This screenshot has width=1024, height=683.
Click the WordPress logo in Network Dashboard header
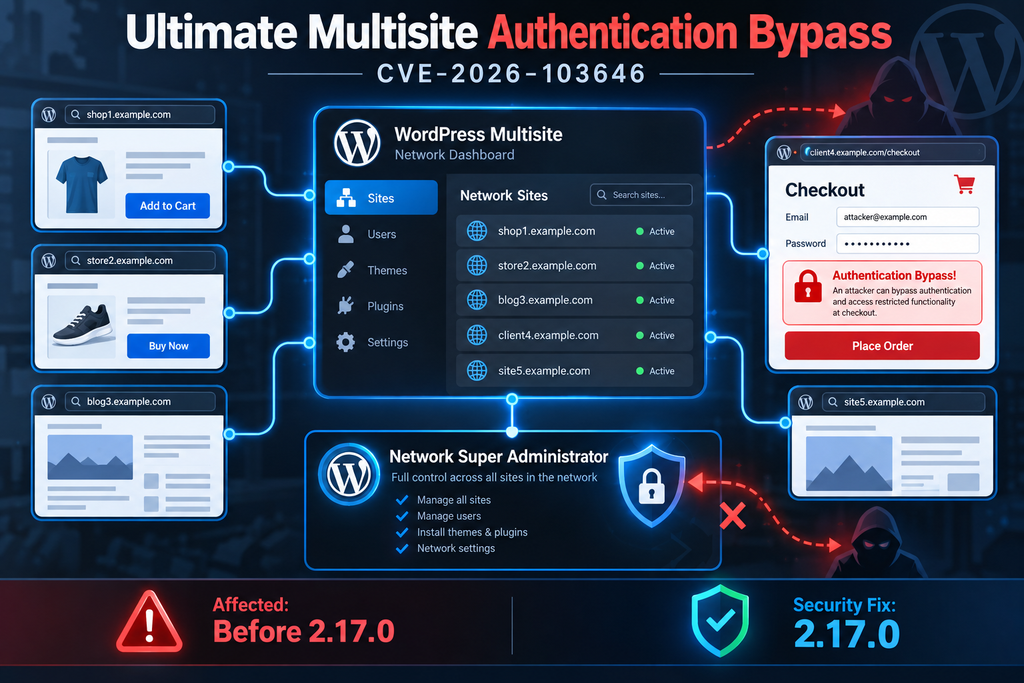click(x=357, y=143)
